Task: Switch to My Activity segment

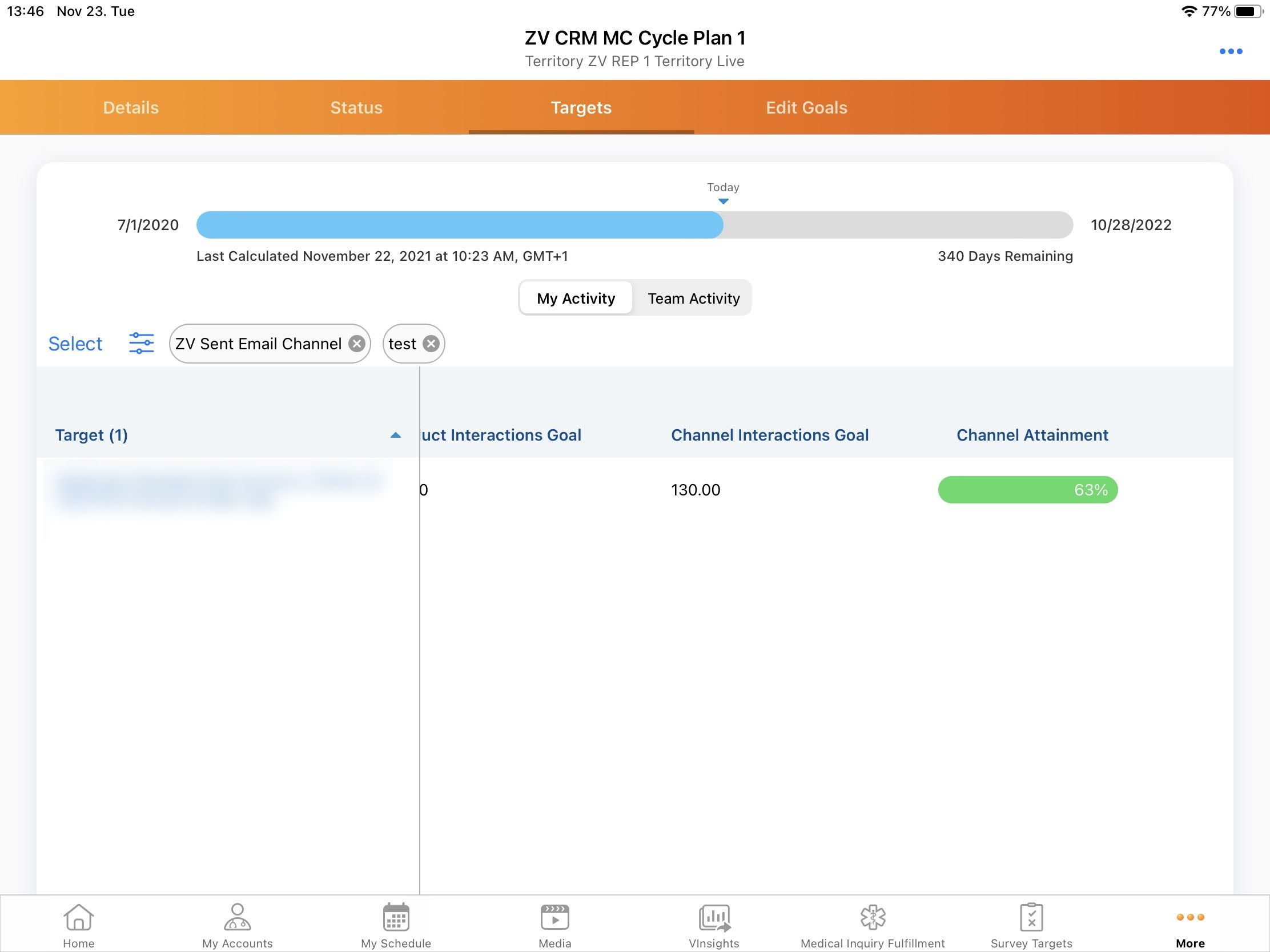Action: coord(576,298)
